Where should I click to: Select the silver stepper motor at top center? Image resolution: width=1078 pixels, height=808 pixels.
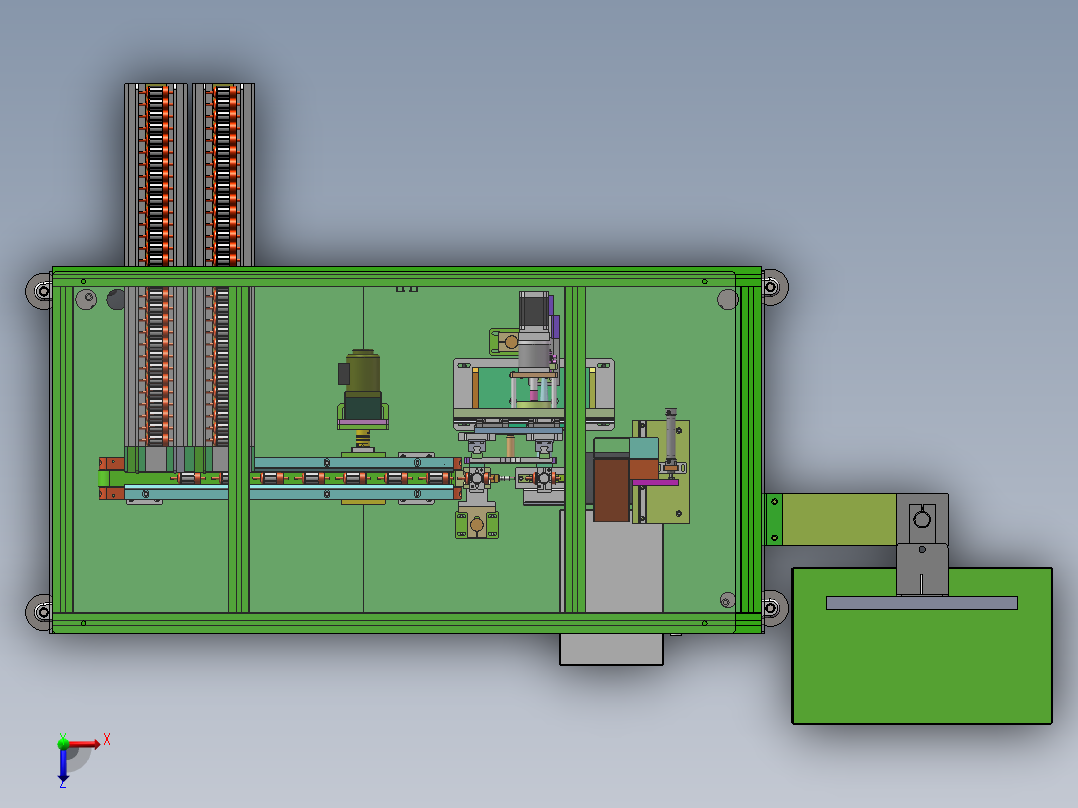point(534,331)
